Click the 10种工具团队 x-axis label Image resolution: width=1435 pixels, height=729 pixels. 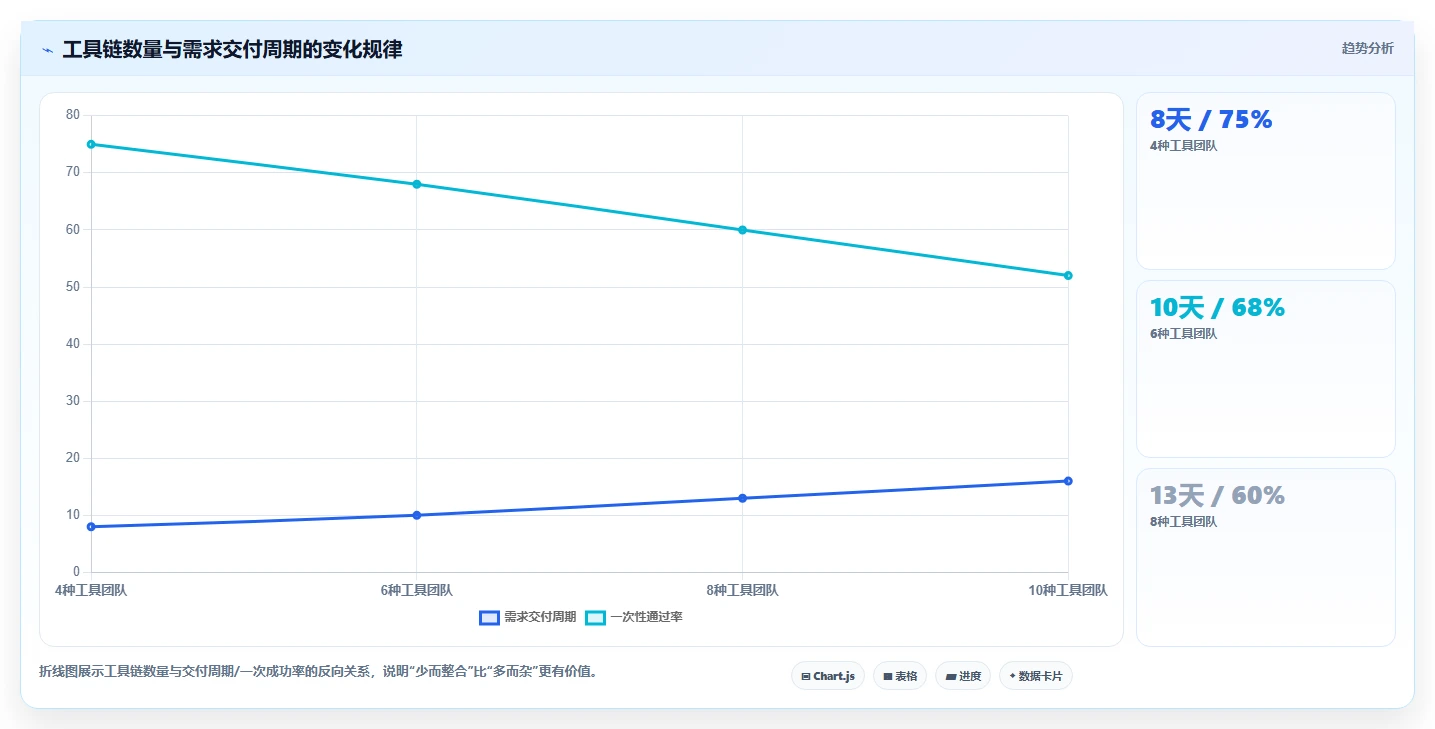click(1068, 590)
